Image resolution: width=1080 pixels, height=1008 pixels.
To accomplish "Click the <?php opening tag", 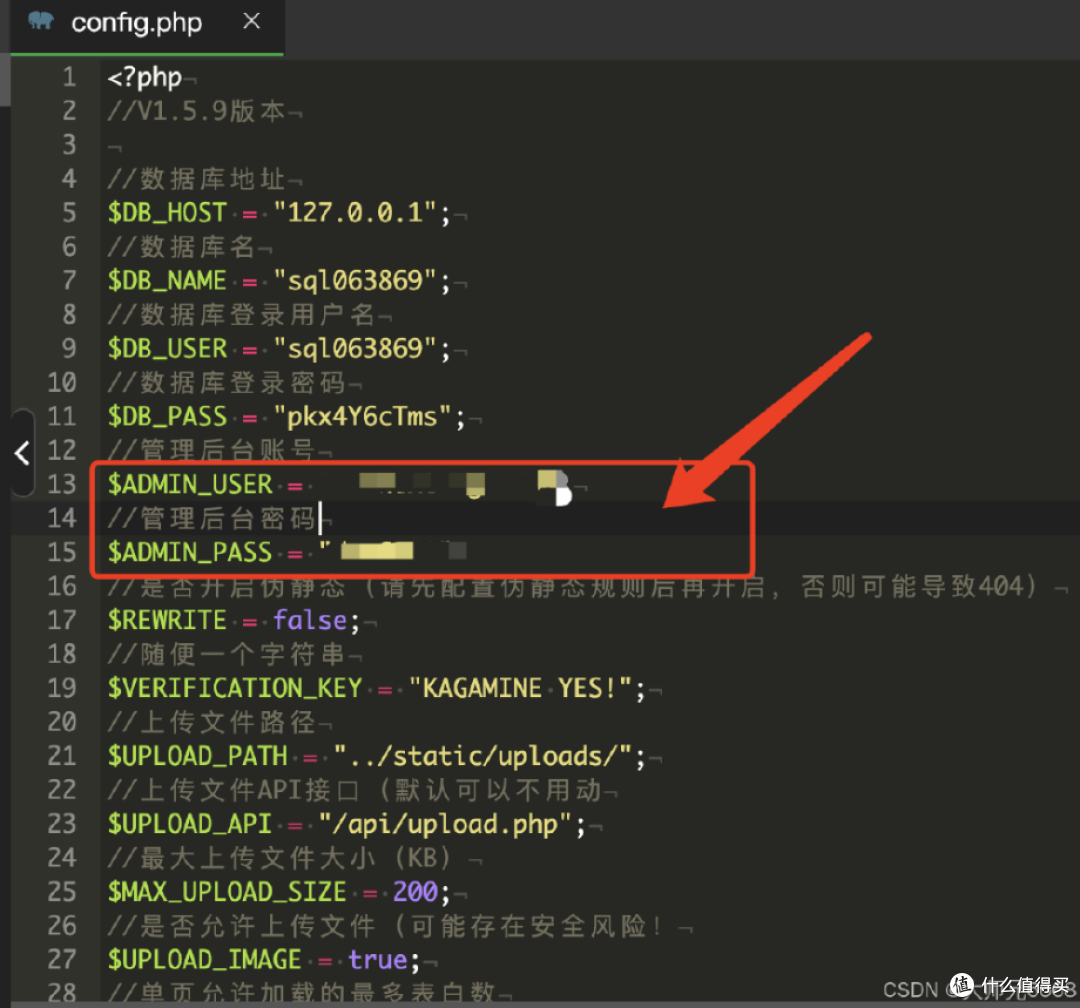I will click(x=145, y=77).
